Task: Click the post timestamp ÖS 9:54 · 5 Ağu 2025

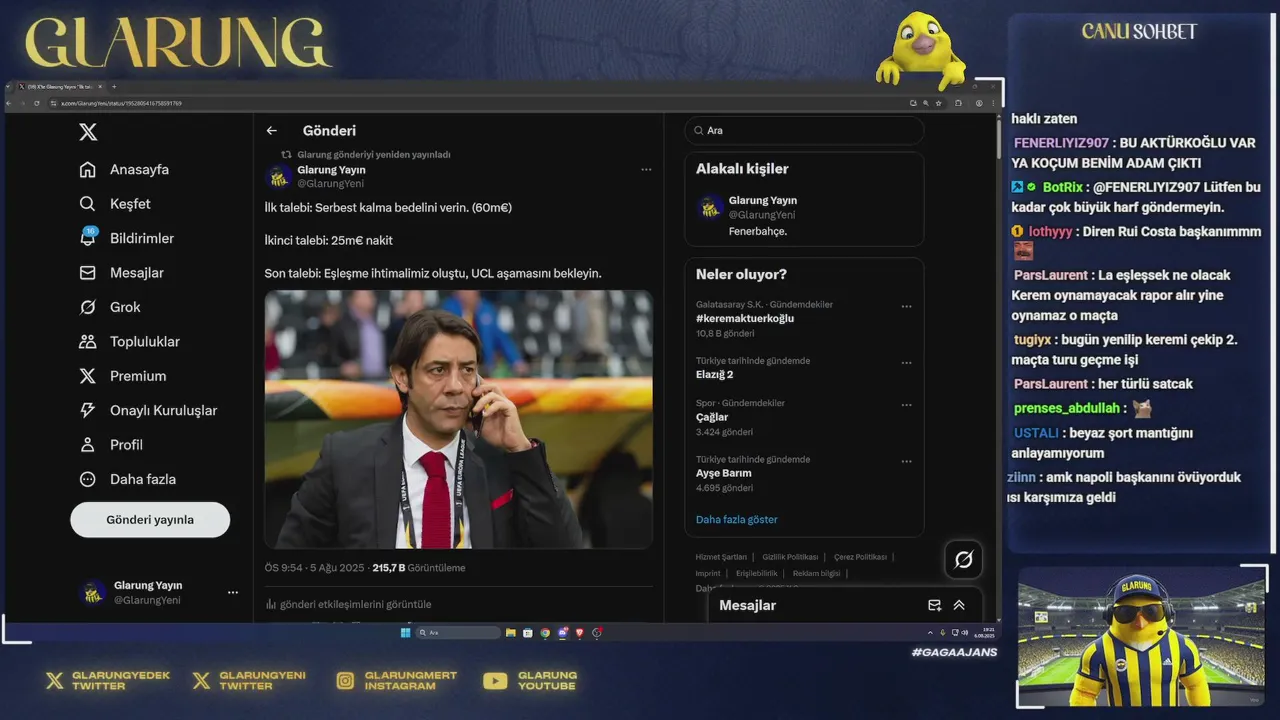Action: coord(315,568)
